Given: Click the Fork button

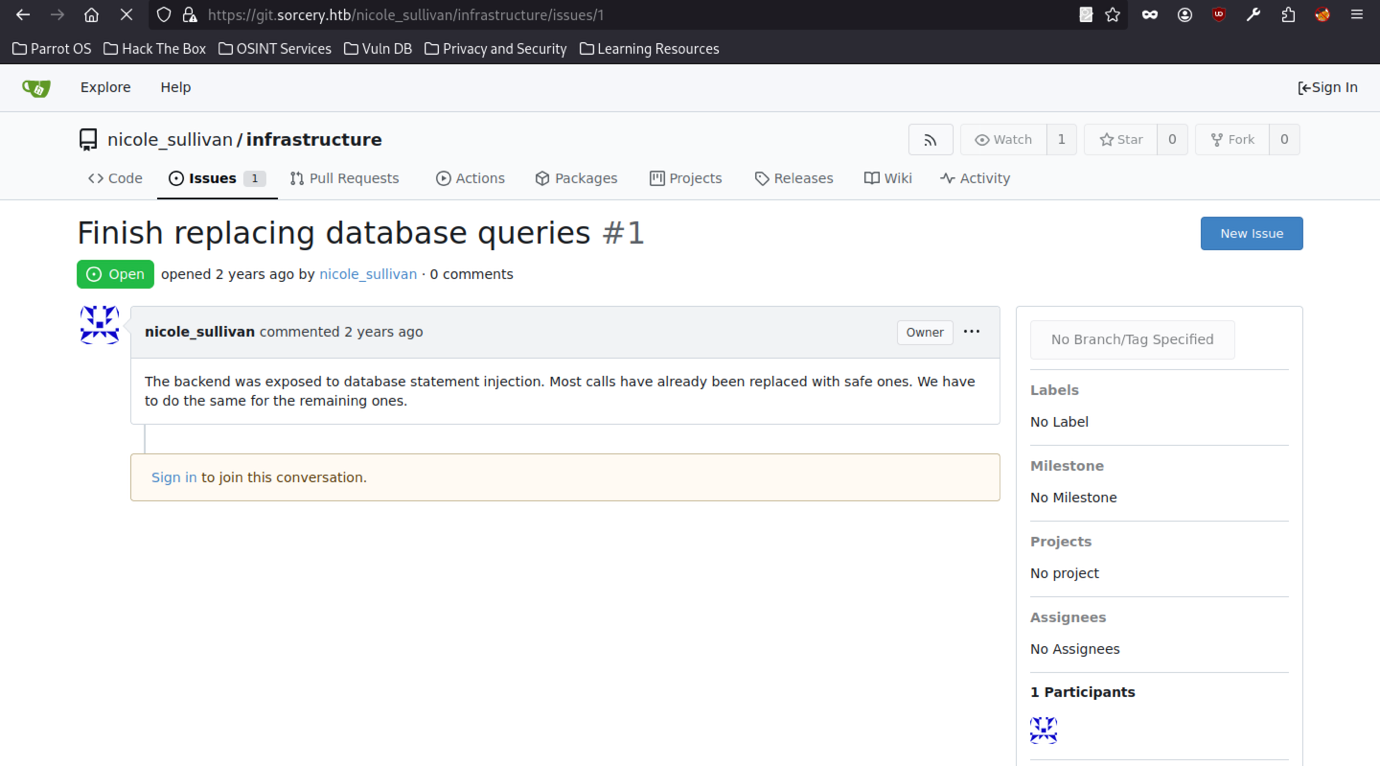Looking at the screenshot, I should pos(1232,140).
